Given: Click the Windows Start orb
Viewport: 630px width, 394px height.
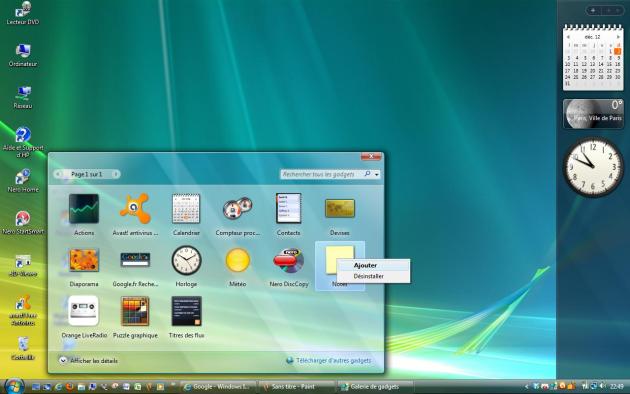Looking at the screenshot, I should pyautogui.click(x=14, y=386).
